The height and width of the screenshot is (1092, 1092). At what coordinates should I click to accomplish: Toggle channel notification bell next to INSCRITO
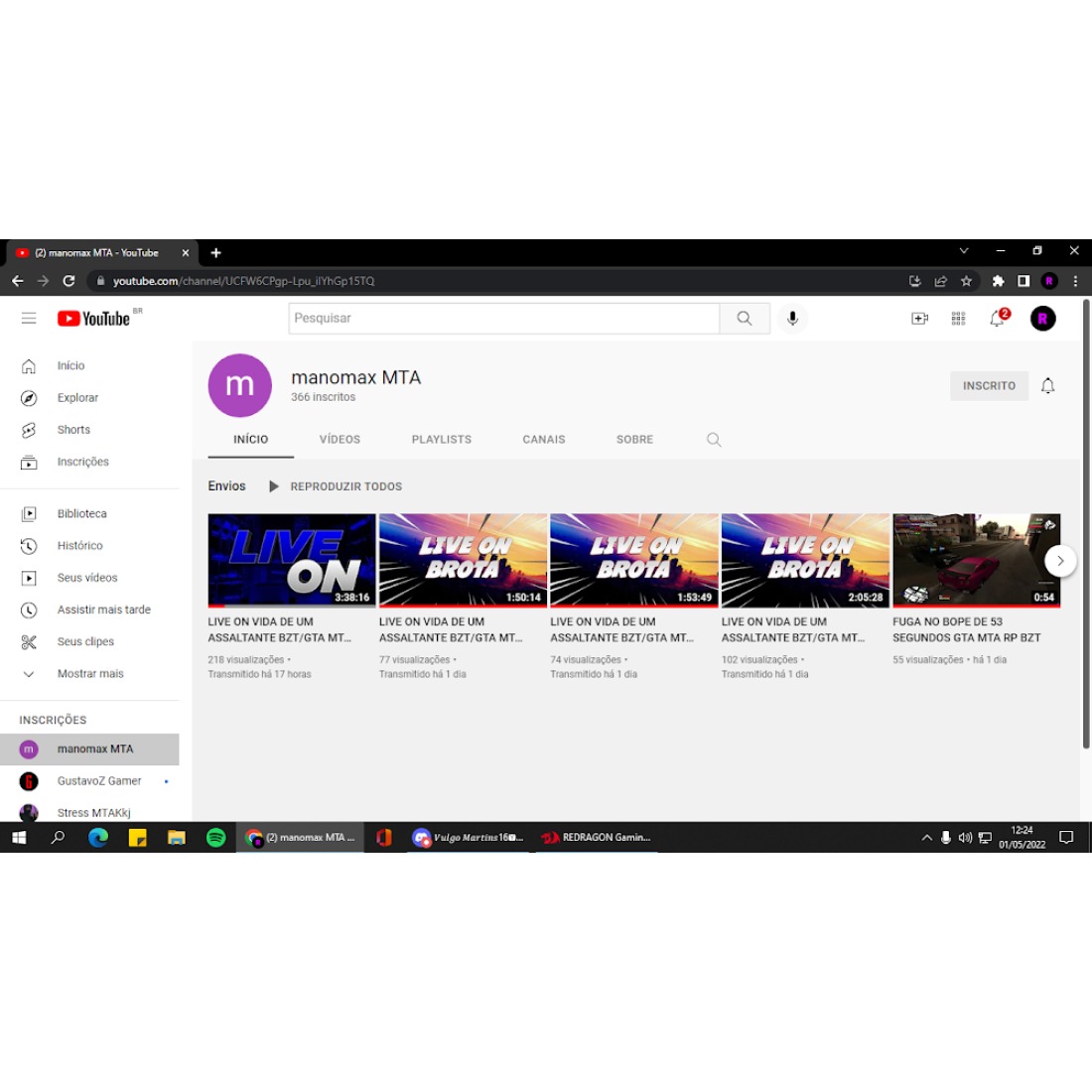tap(1047, 386)
